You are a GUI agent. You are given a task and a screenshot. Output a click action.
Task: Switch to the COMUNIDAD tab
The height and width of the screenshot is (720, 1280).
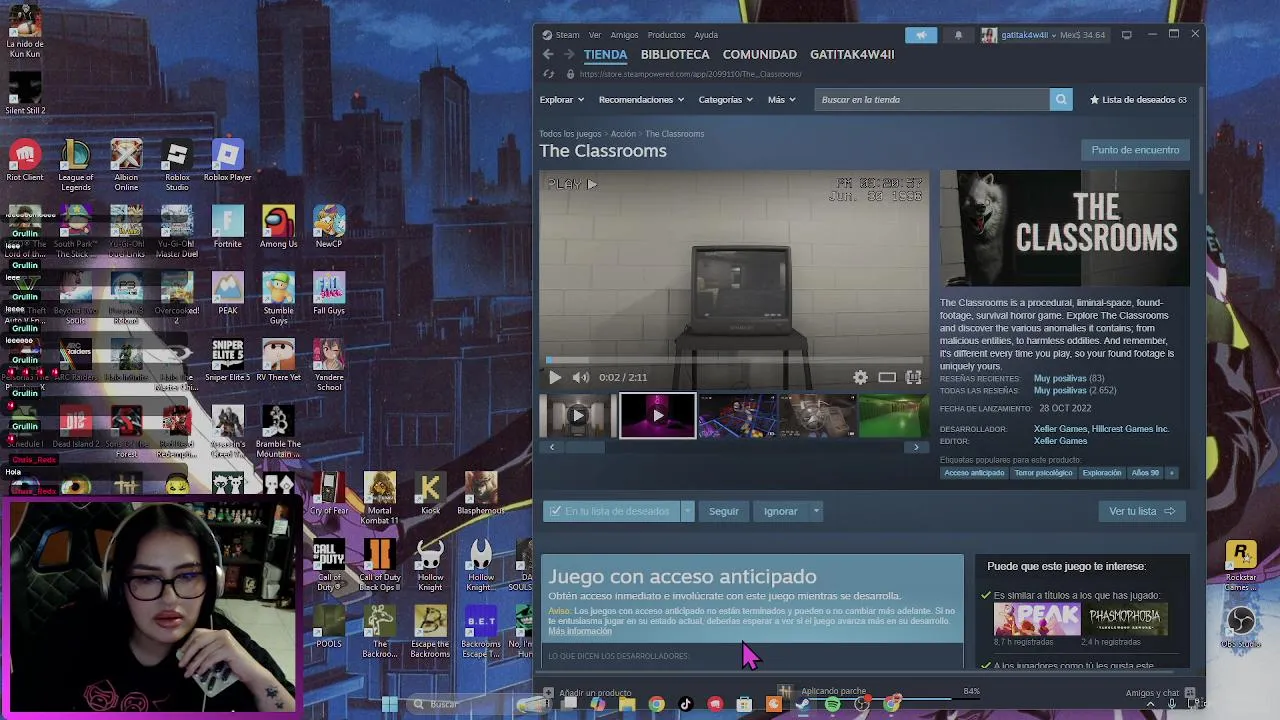click(x=760, y=55)
